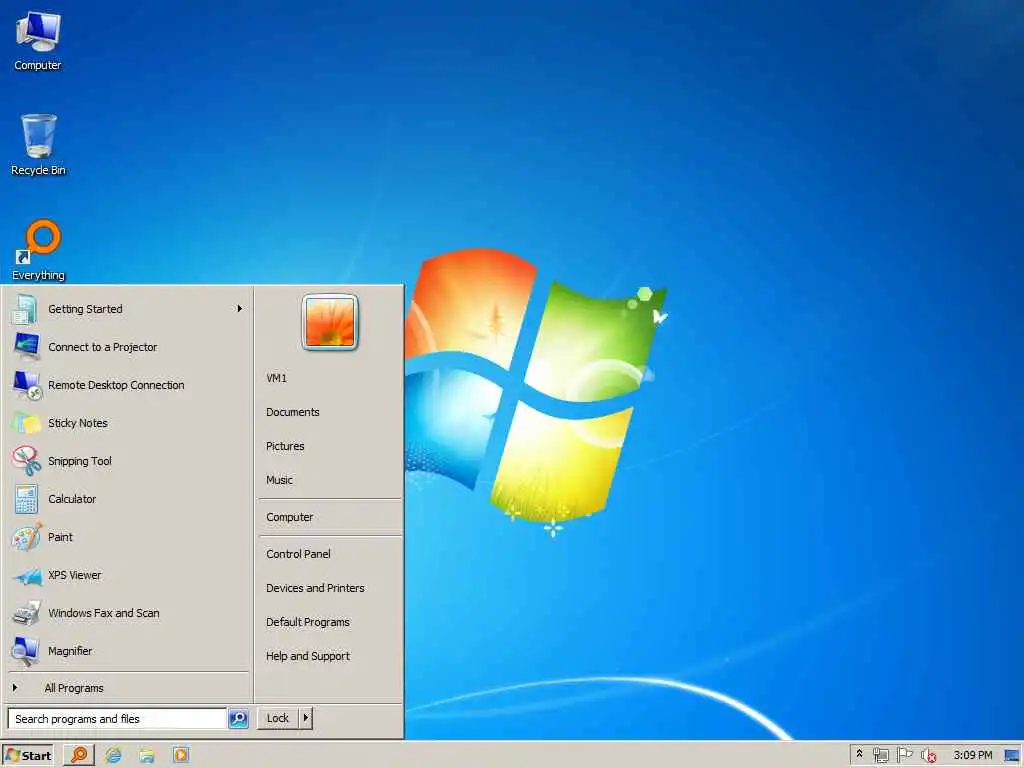Viewport: 1024px width, 768px height.
Task: Open Internet Explorer from the taskbar
Action: pyautogui.click(x=113, y=755)
